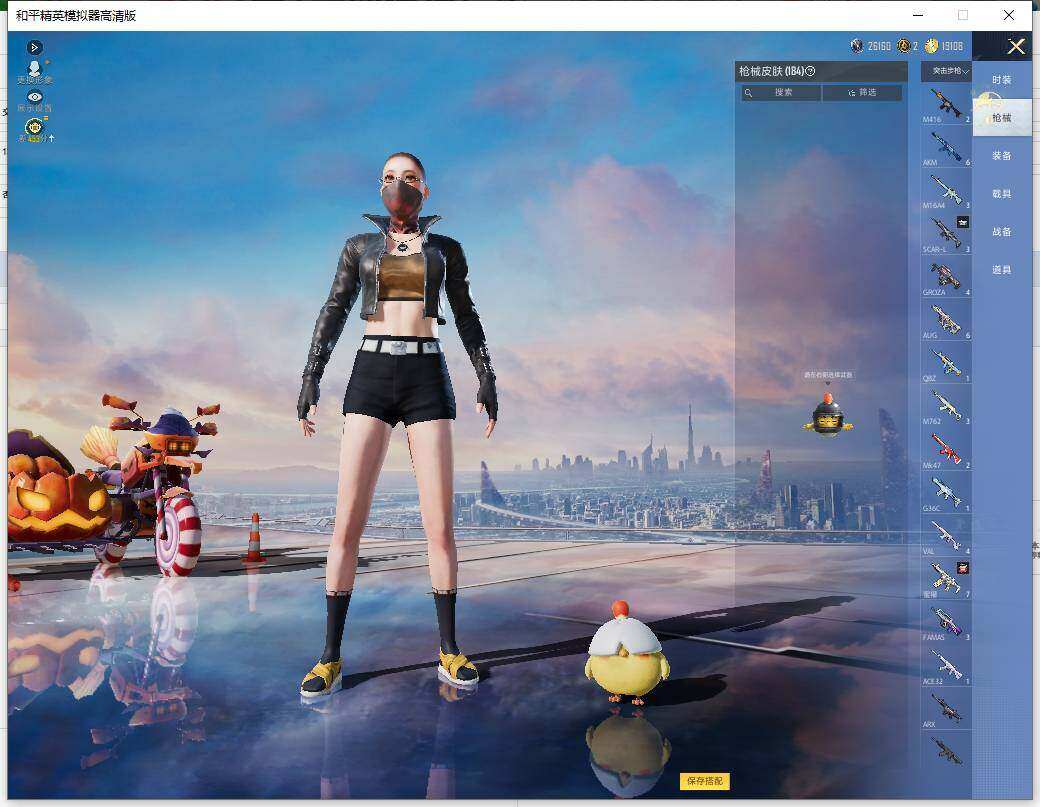Select the GROZA gun skin
The height and width of the screenshot is (807, 1040).
(x=946, y=279)
